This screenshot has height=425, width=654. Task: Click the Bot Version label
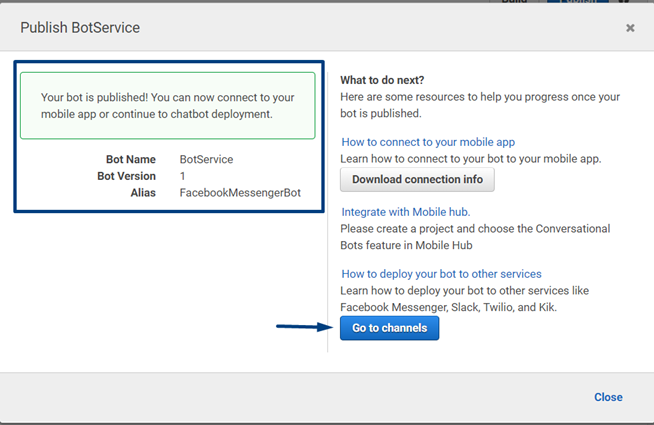click(126, 175)
